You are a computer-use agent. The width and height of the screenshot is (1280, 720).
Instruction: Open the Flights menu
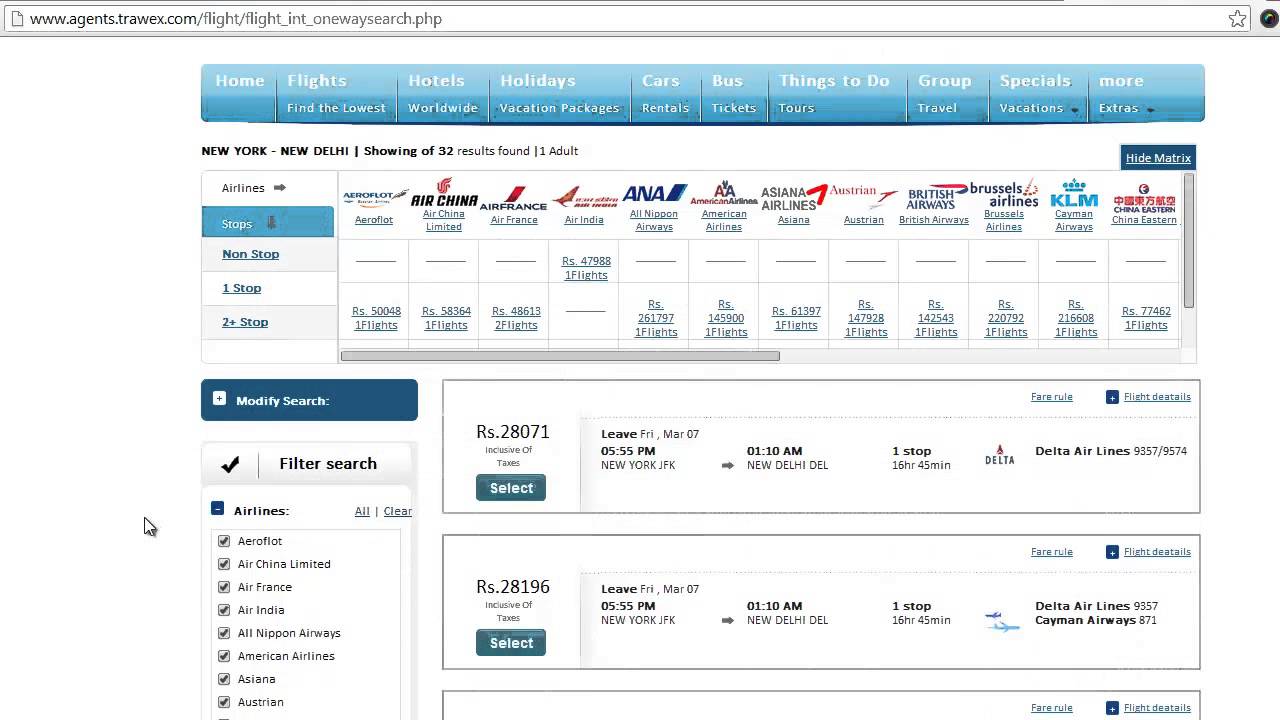click(x=336, y=93)
